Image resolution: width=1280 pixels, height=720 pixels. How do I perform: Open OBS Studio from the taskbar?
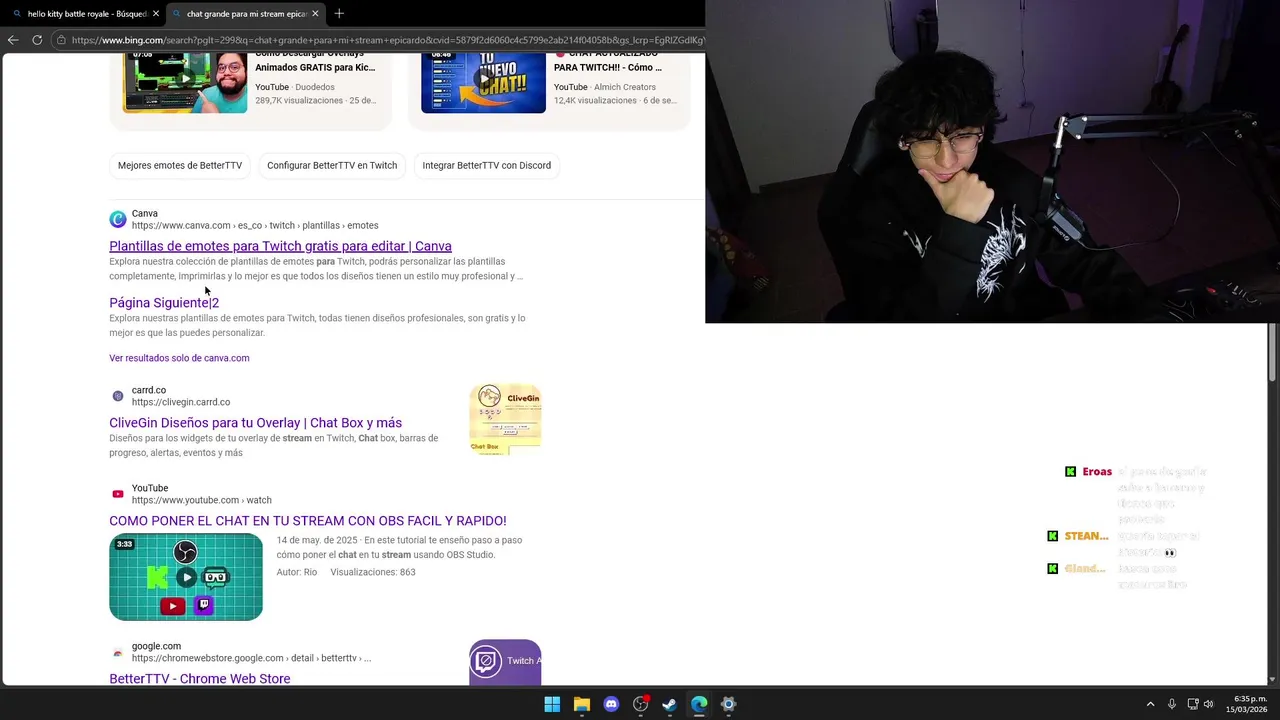[641, 704]
